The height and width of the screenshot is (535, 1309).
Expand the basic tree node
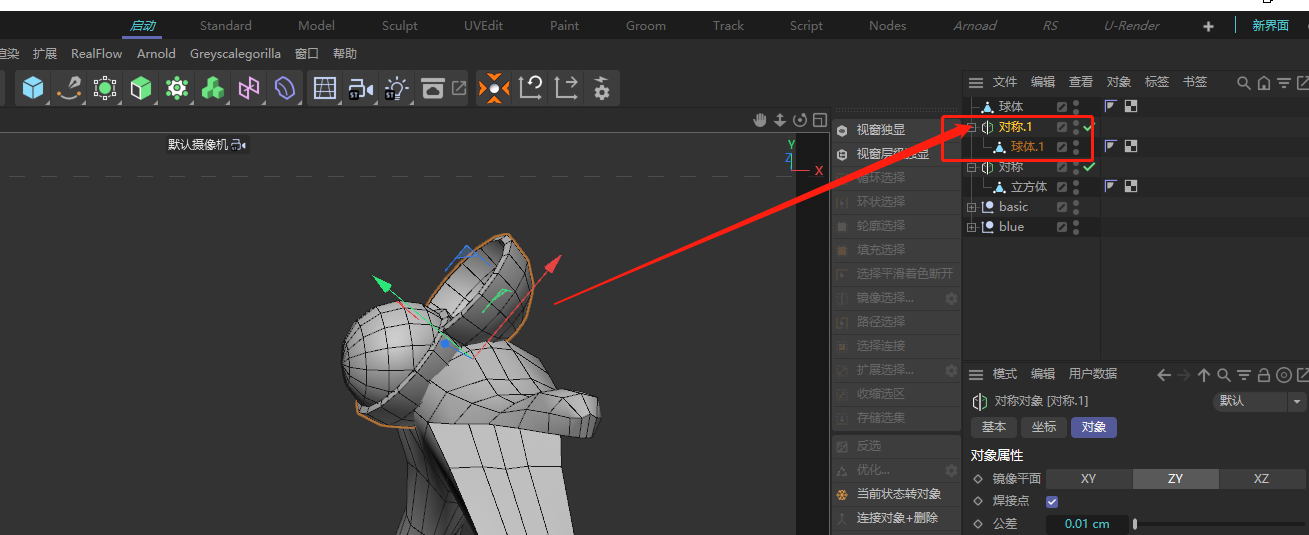pyautogui.click(x=971, y=207)
